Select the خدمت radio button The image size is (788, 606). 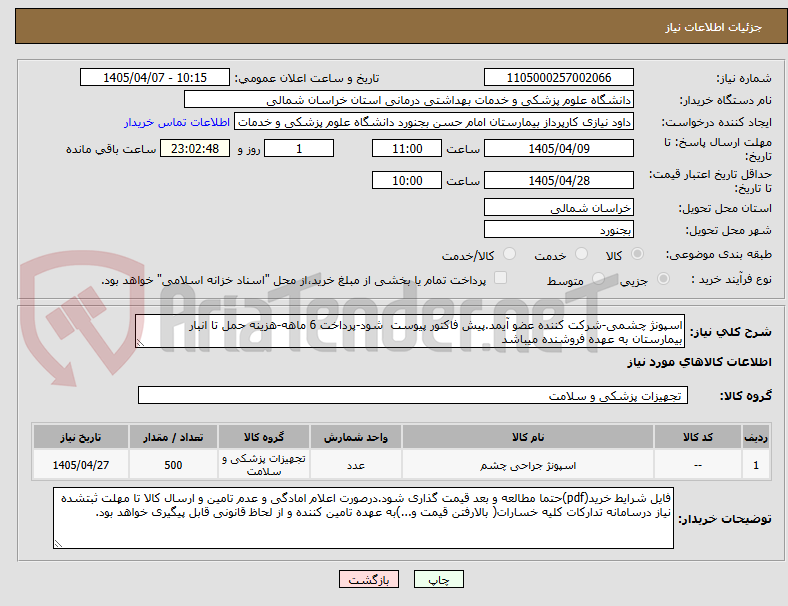581,254
